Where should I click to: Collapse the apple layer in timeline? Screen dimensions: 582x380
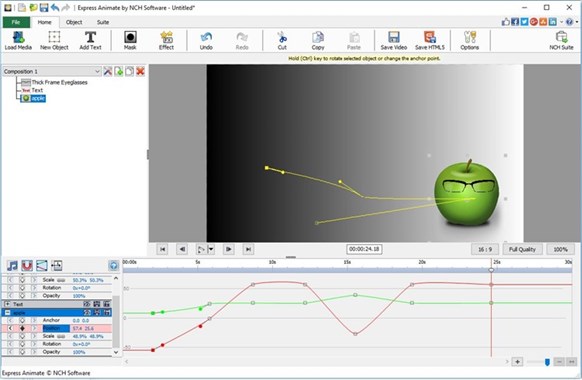[x=7, y=313]
